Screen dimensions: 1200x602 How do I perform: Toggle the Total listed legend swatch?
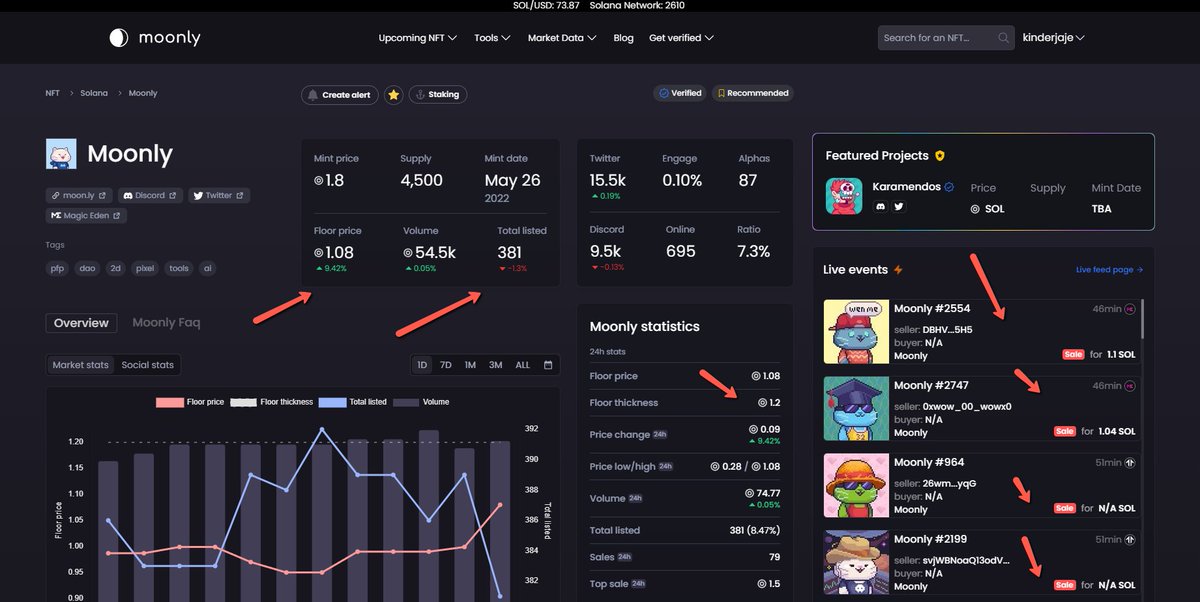(x=332, y=402)
